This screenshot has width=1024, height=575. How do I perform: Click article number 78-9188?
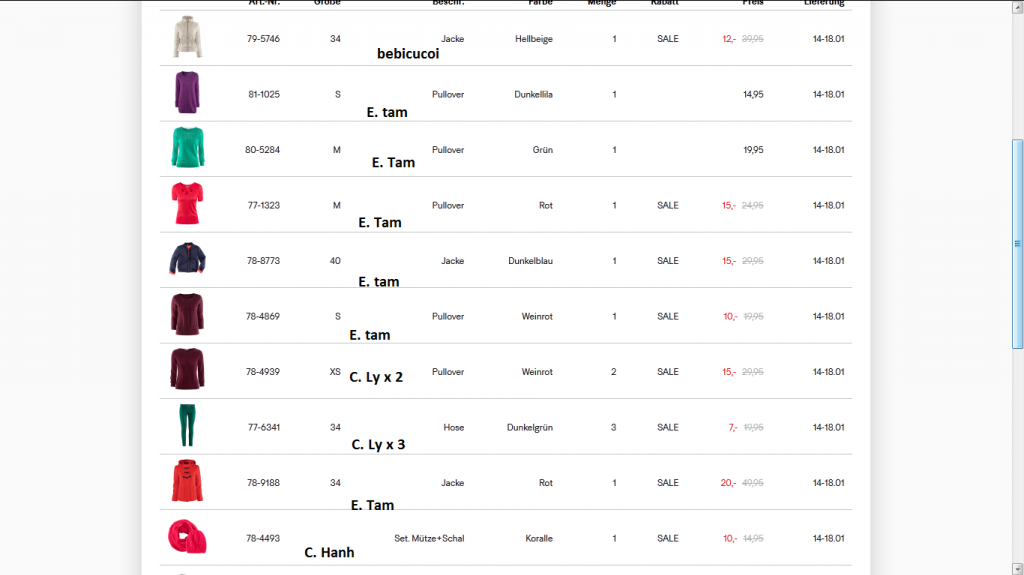[264, 483]
